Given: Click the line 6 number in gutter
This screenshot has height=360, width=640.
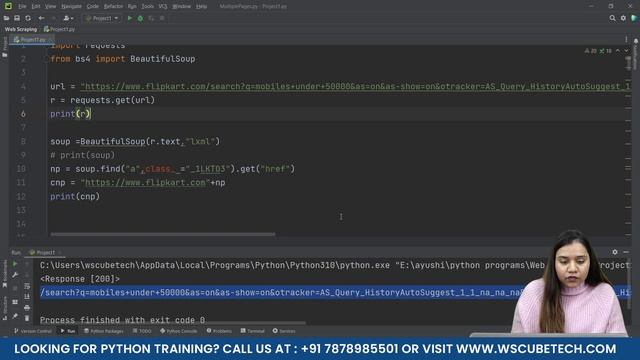Looking at the screenshot, I should pyautogui.click(x=23, y=114).
